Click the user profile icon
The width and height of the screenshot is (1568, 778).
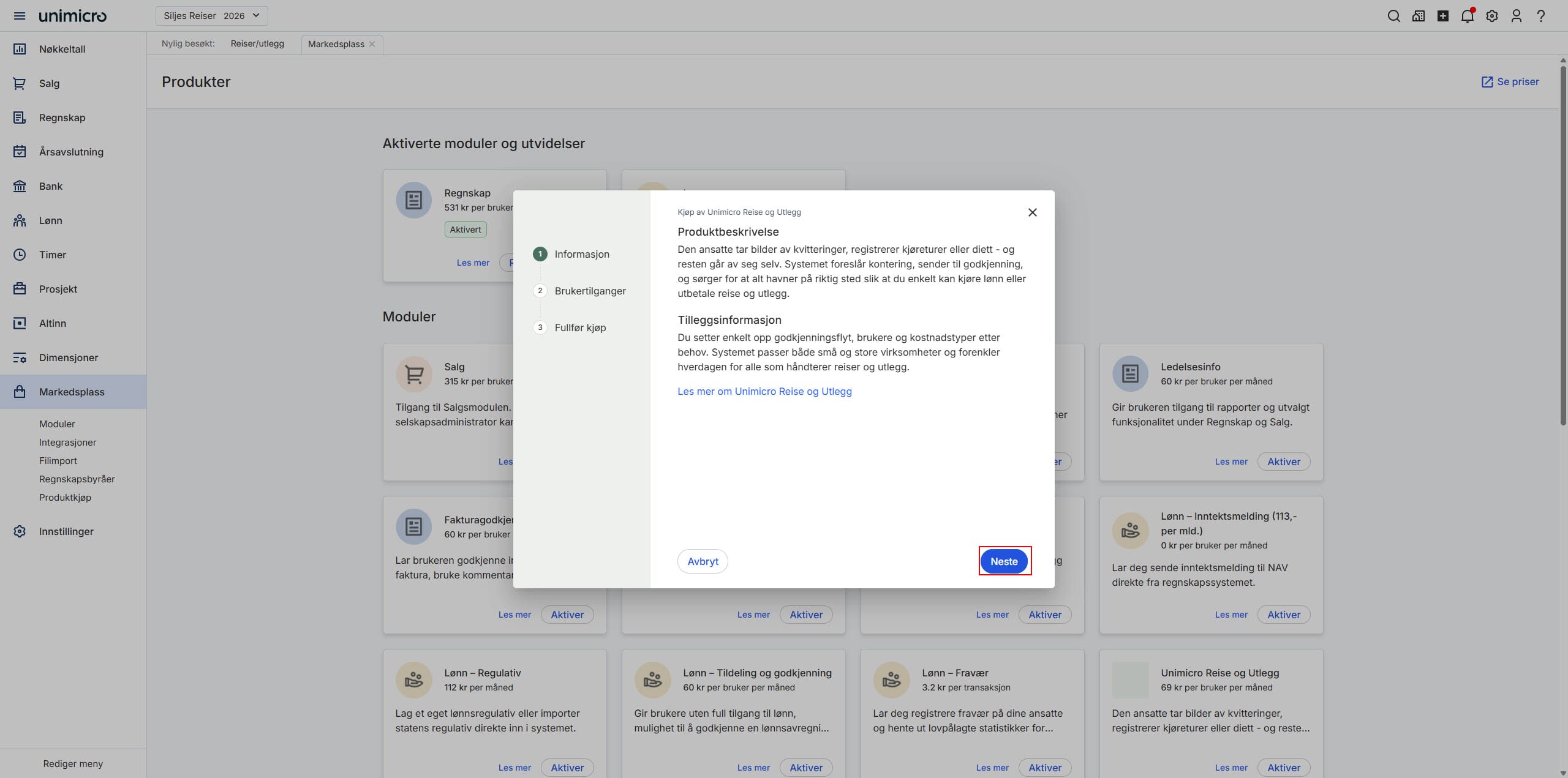[1516, 16]
